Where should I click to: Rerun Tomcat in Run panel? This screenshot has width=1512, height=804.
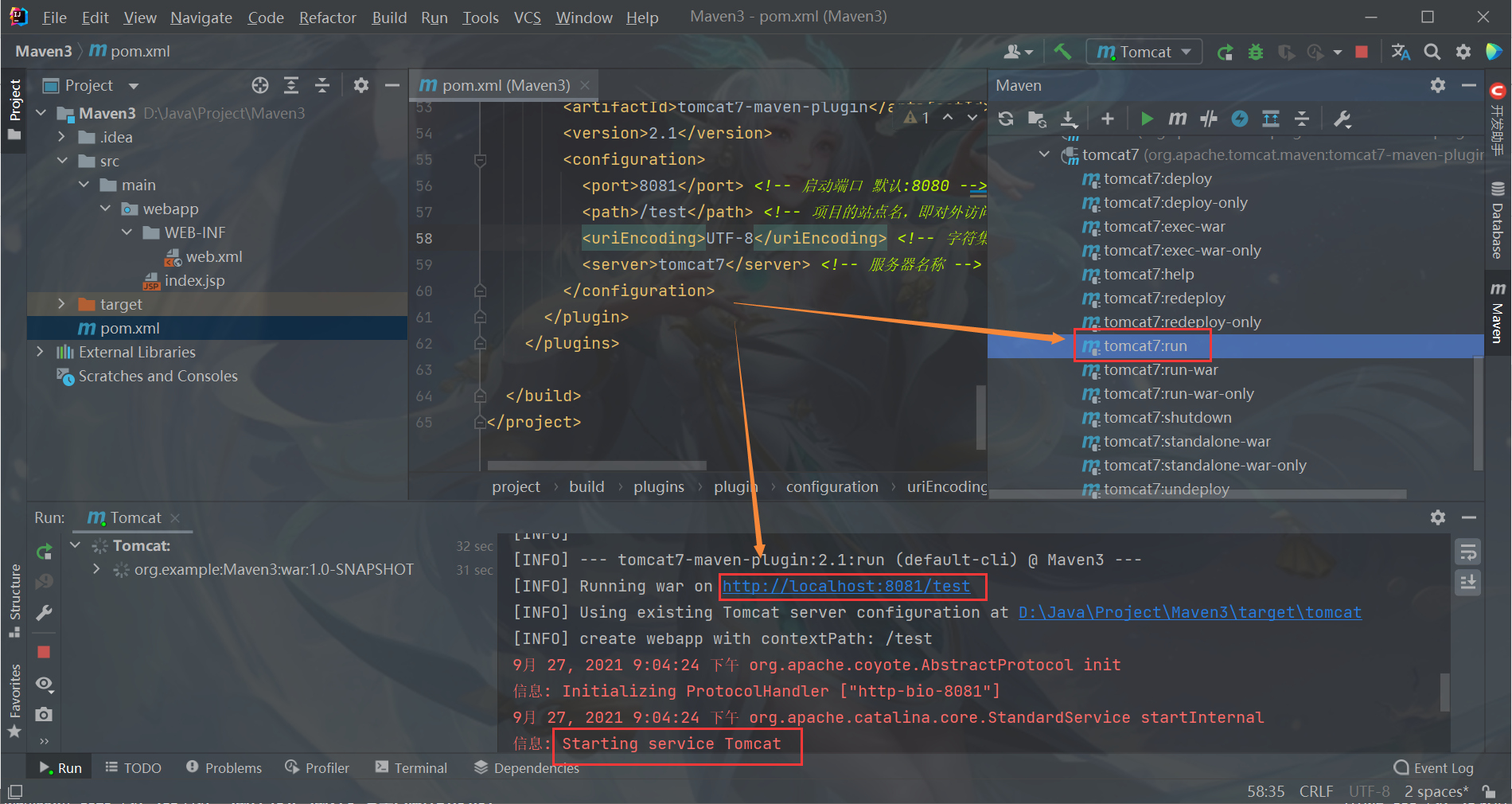click(45, 551)
